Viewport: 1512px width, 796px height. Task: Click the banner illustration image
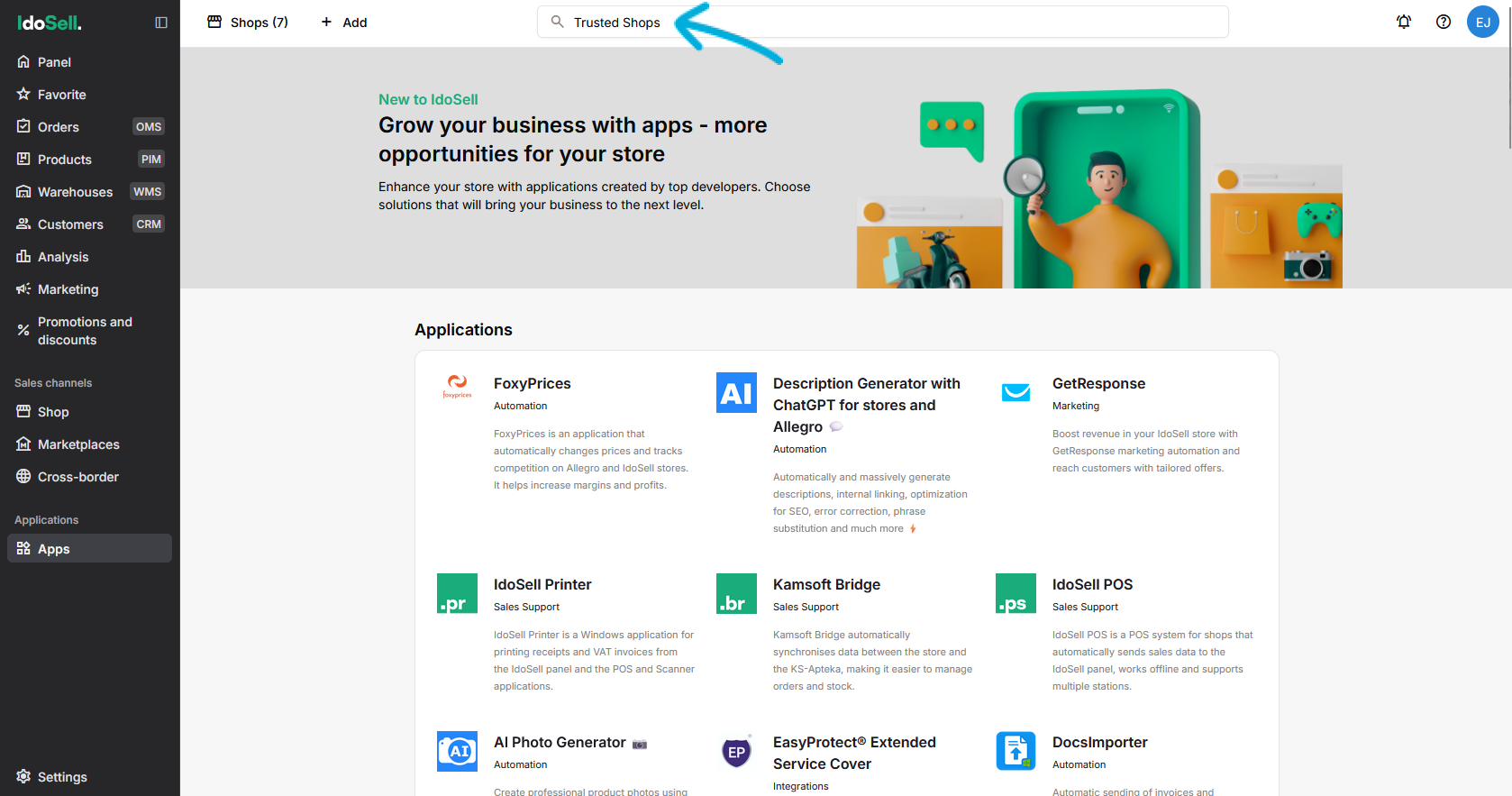[x=1099, y=188]
